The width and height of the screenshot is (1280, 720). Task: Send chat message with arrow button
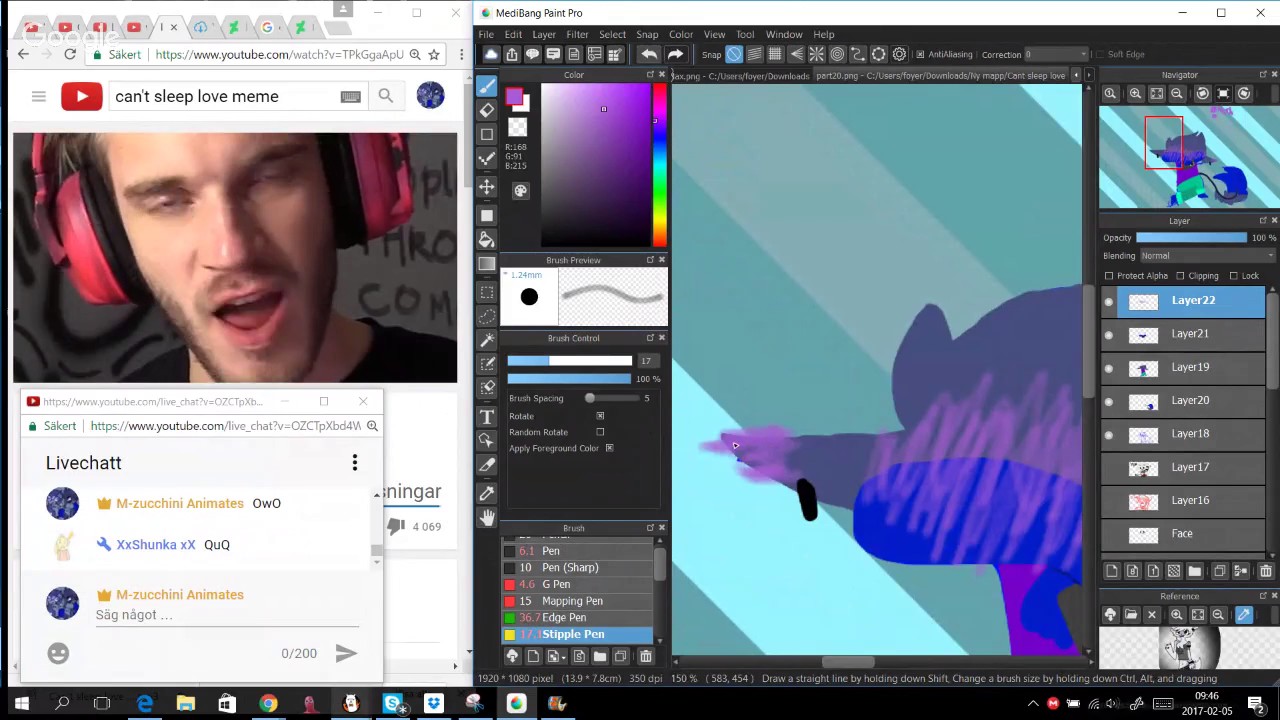point(346,653)
